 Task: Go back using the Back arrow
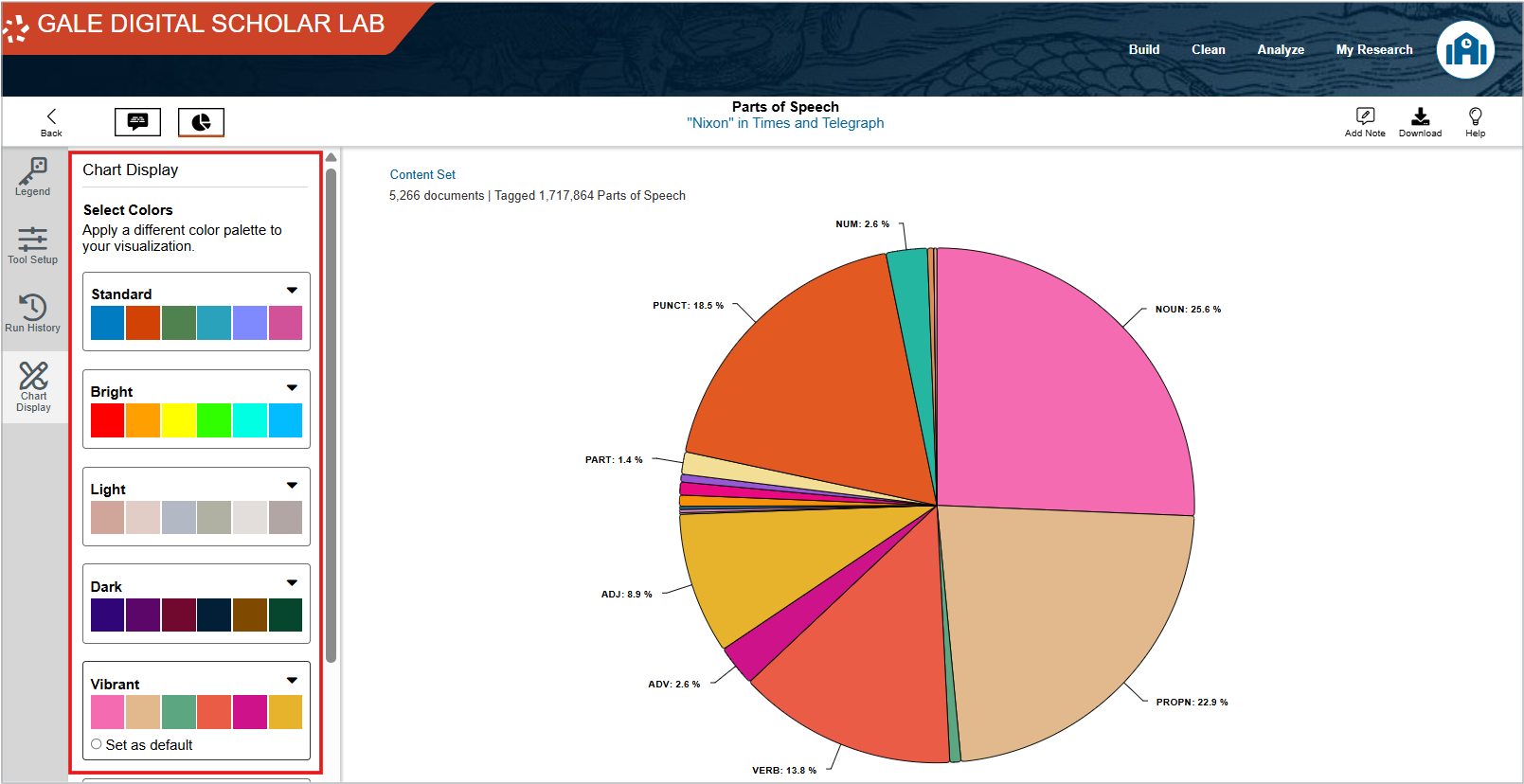[51, 122]
